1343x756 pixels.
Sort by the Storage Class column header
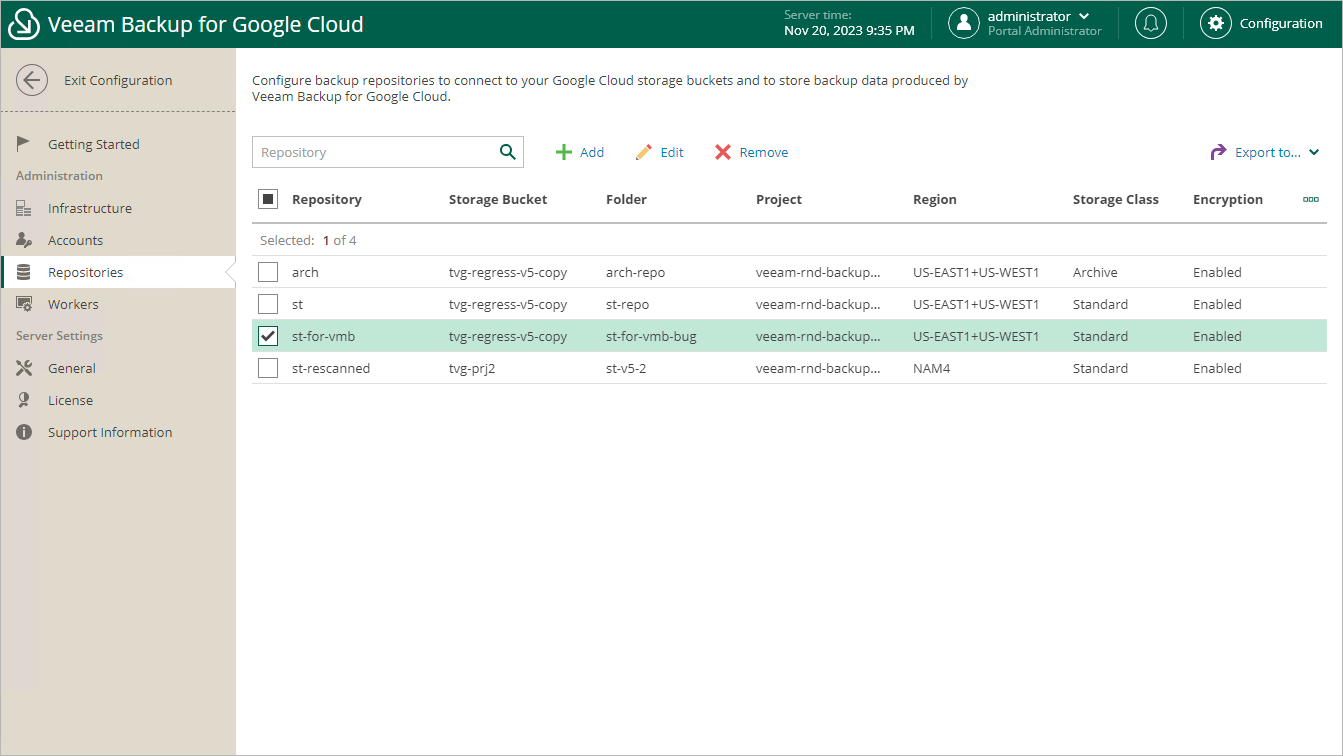click(1115, 200)
